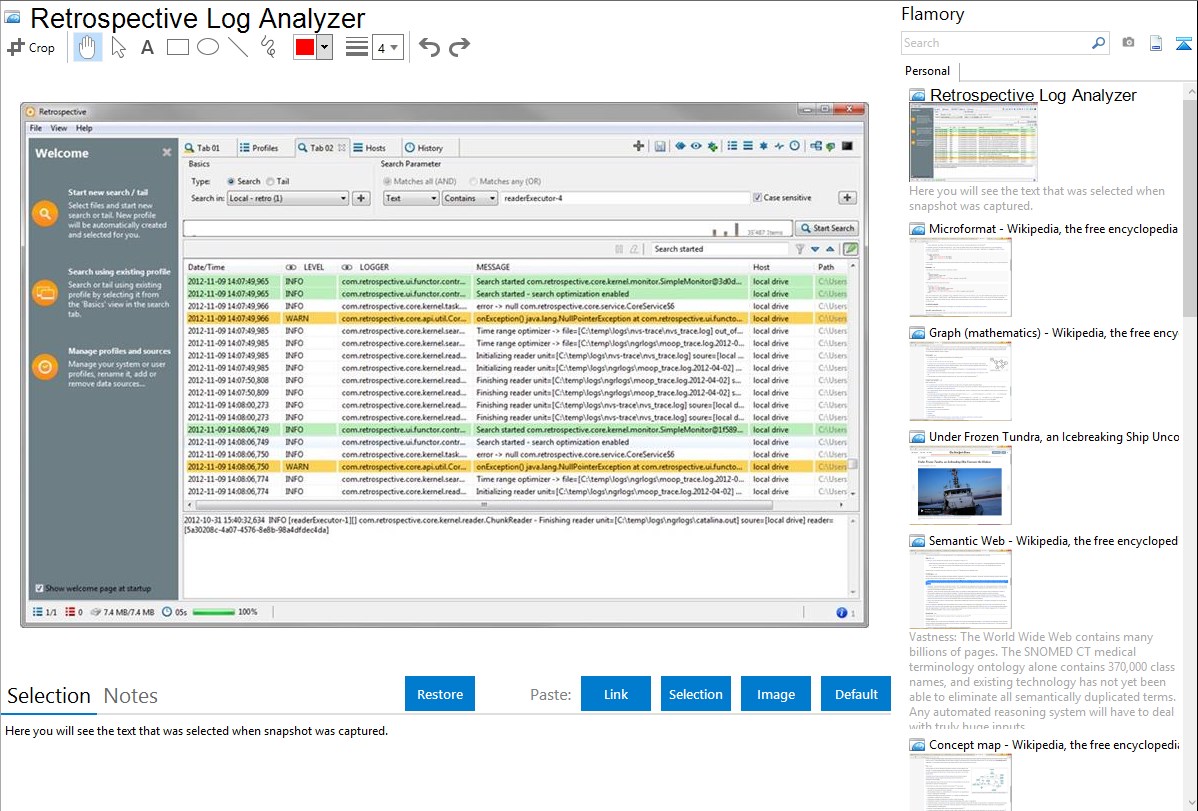The width and height of the screenshot is (1198, 811).
Task: Toggle Show welcome page at startup checkbox
Action: tap(39, 588)
